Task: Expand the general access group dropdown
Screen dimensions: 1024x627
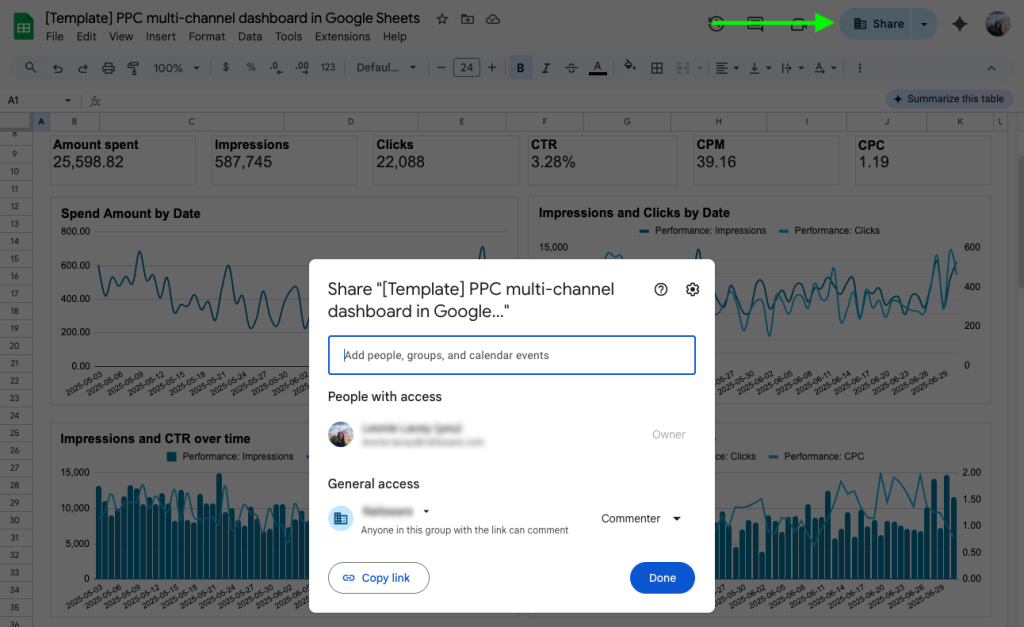Action: point(426,511)
